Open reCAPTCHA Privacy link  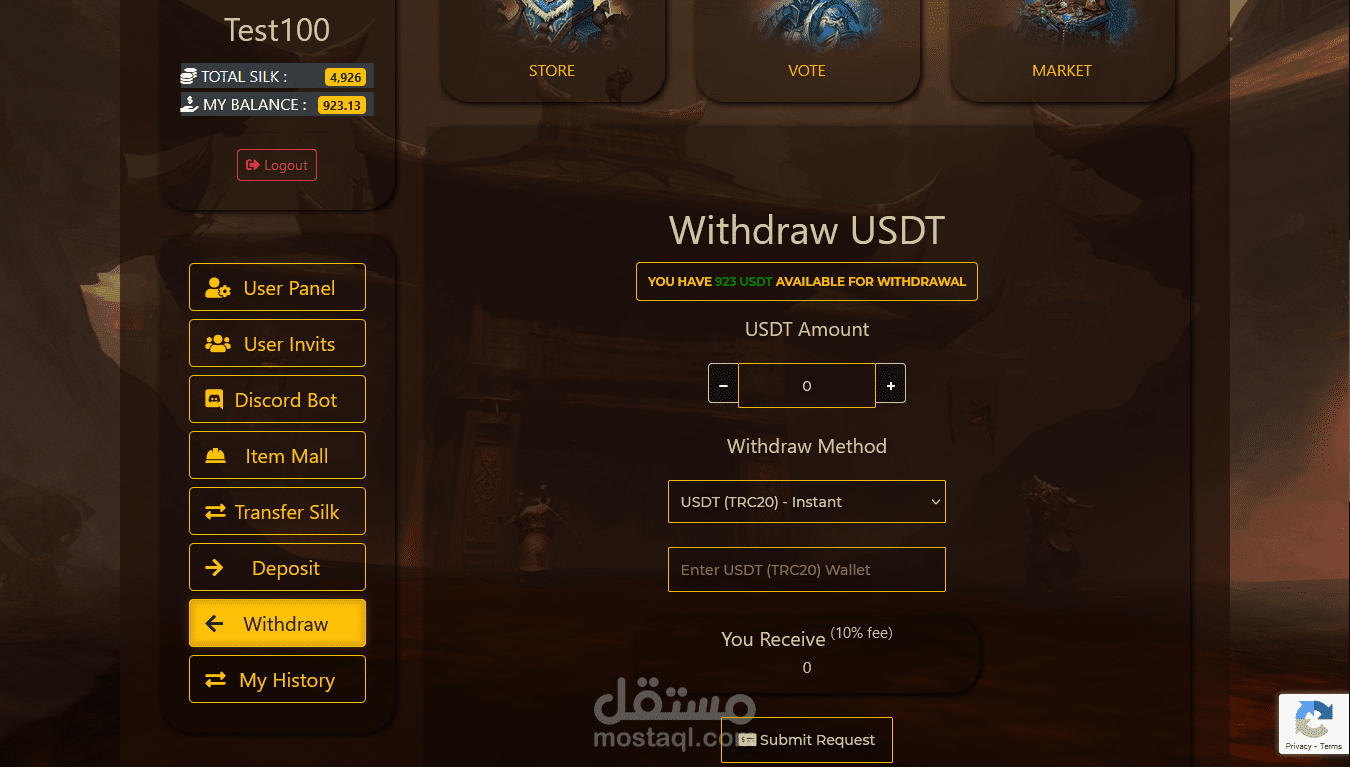pyautogui.click(x=1298, y=746)
